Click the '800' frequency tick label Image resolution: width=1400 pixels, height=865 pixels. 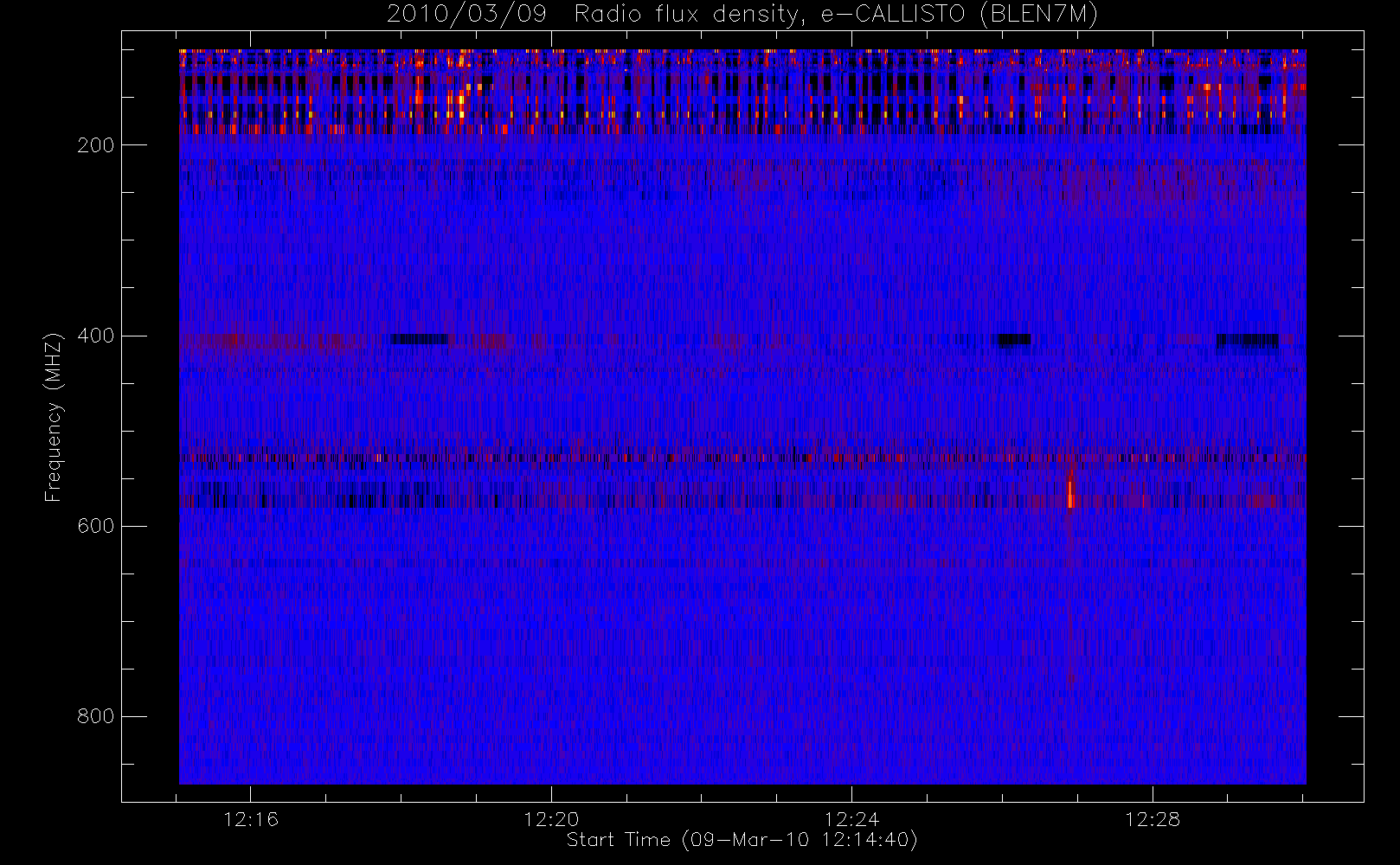(x=96, y=716)
